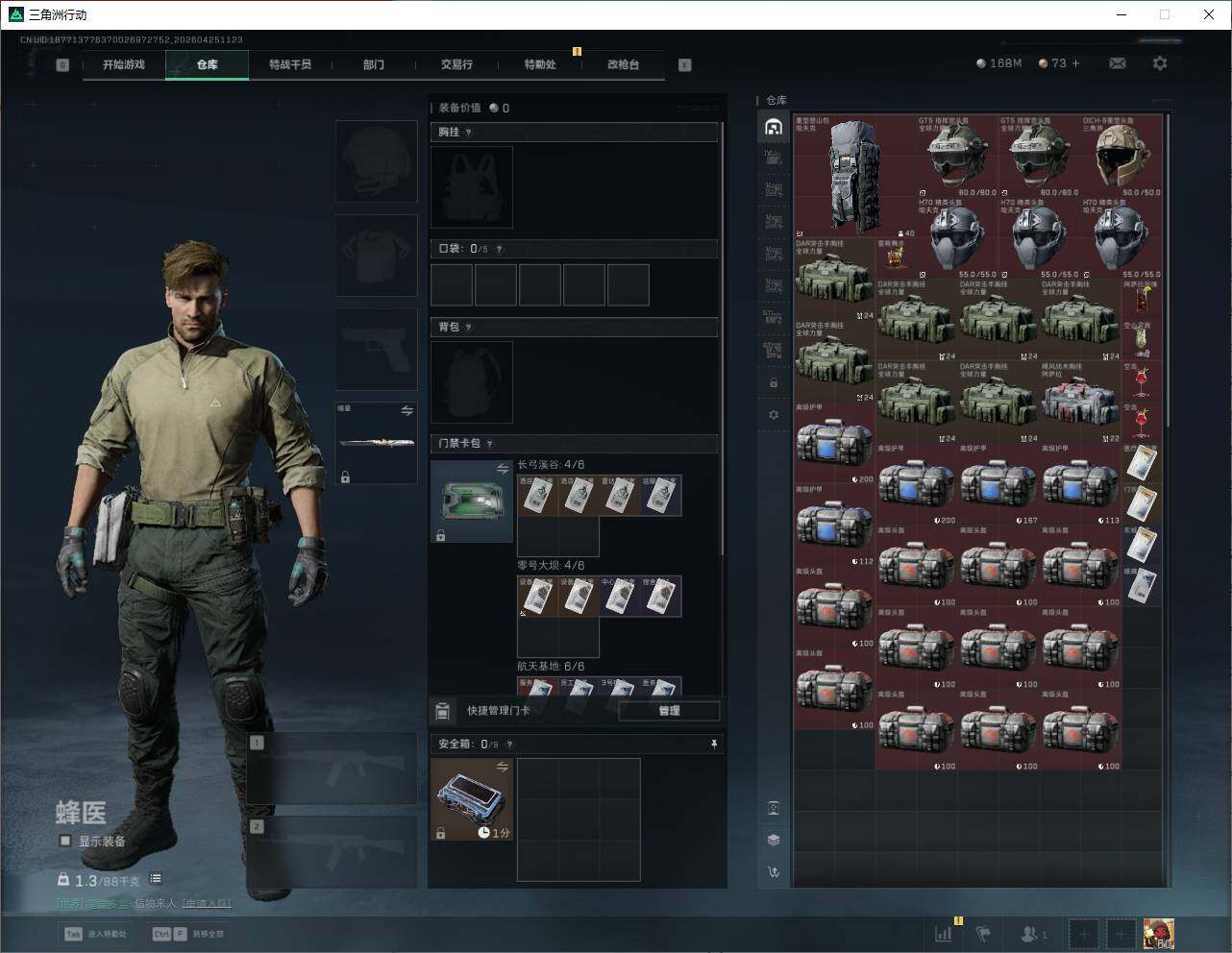This screenshot has width=1232, height=953.
Task: Open locked storage box slot icon
Action: (774, 383)
